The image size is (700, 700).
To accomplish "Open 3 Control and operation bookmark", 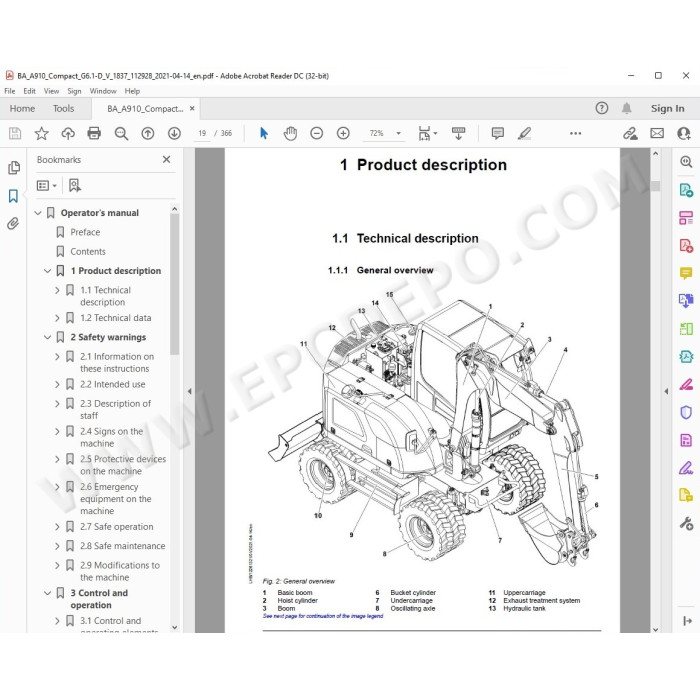I will 99,599.
